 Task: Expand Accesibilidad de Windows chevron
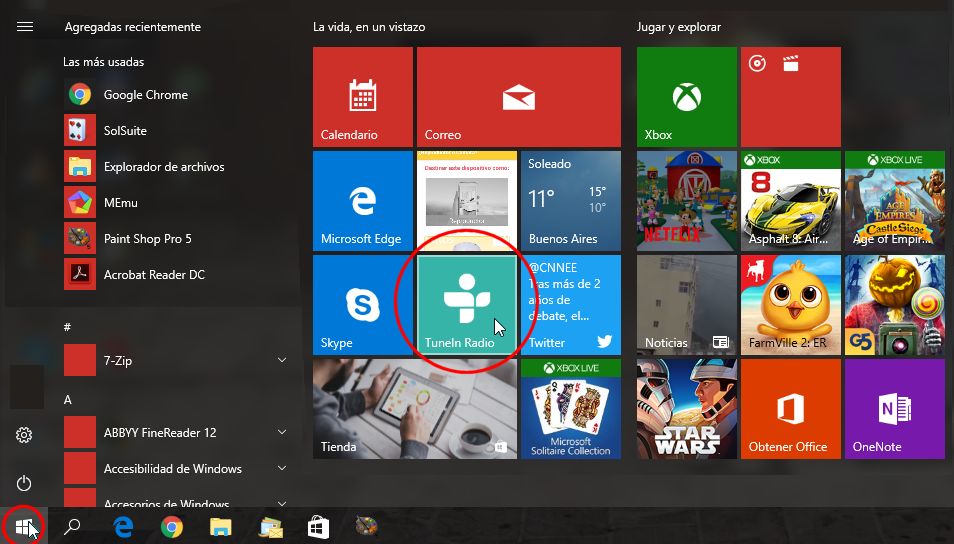coord(282,468)
